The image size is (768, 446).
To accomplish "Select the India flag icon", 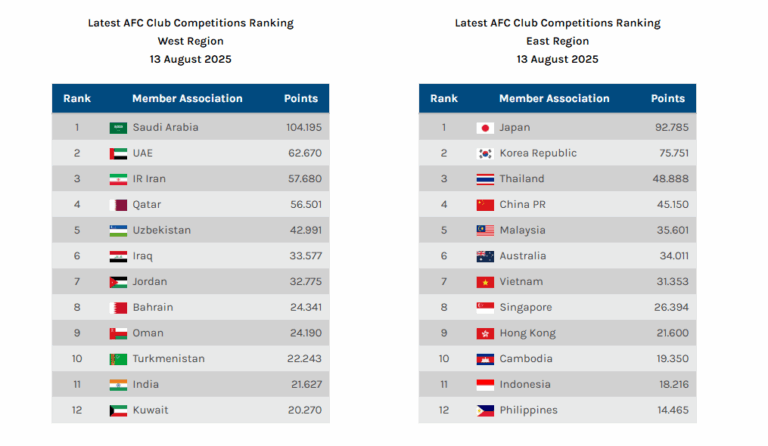I will pos(118,385).
